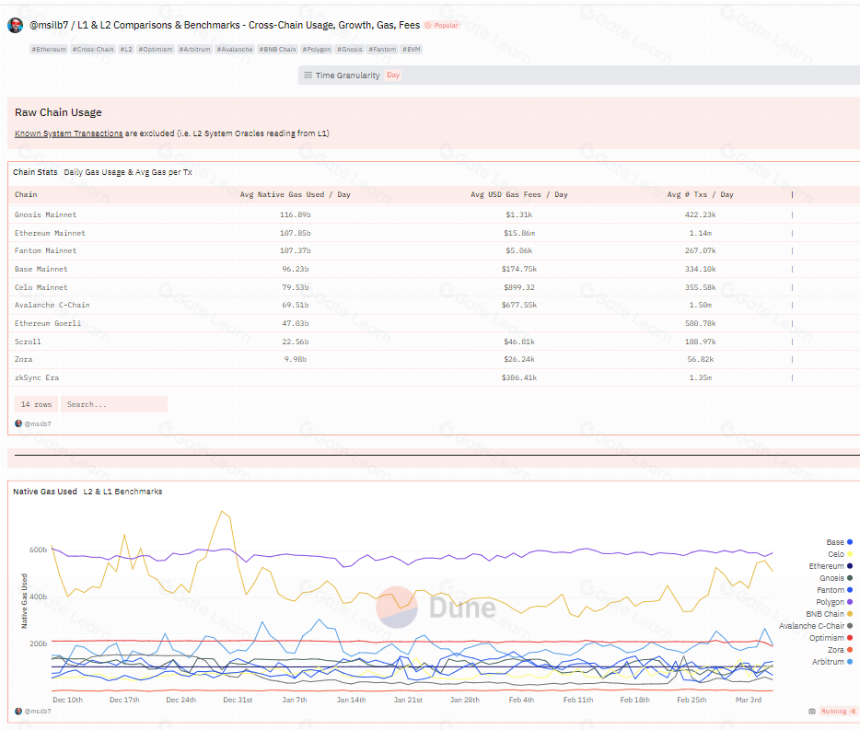
Task: Click the camera screenshot icon under chart
Action: (x=812, y=711)
